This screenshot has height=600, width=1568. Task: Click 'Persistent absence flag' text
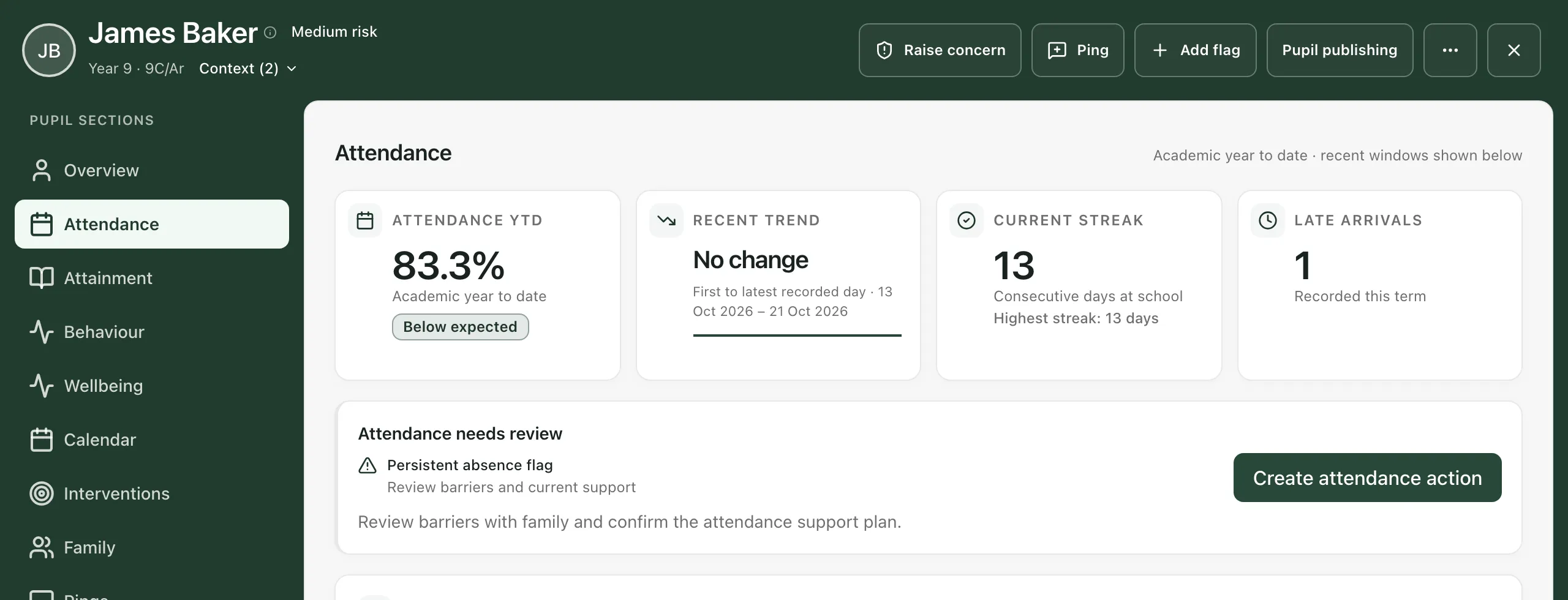coord(470,465)
